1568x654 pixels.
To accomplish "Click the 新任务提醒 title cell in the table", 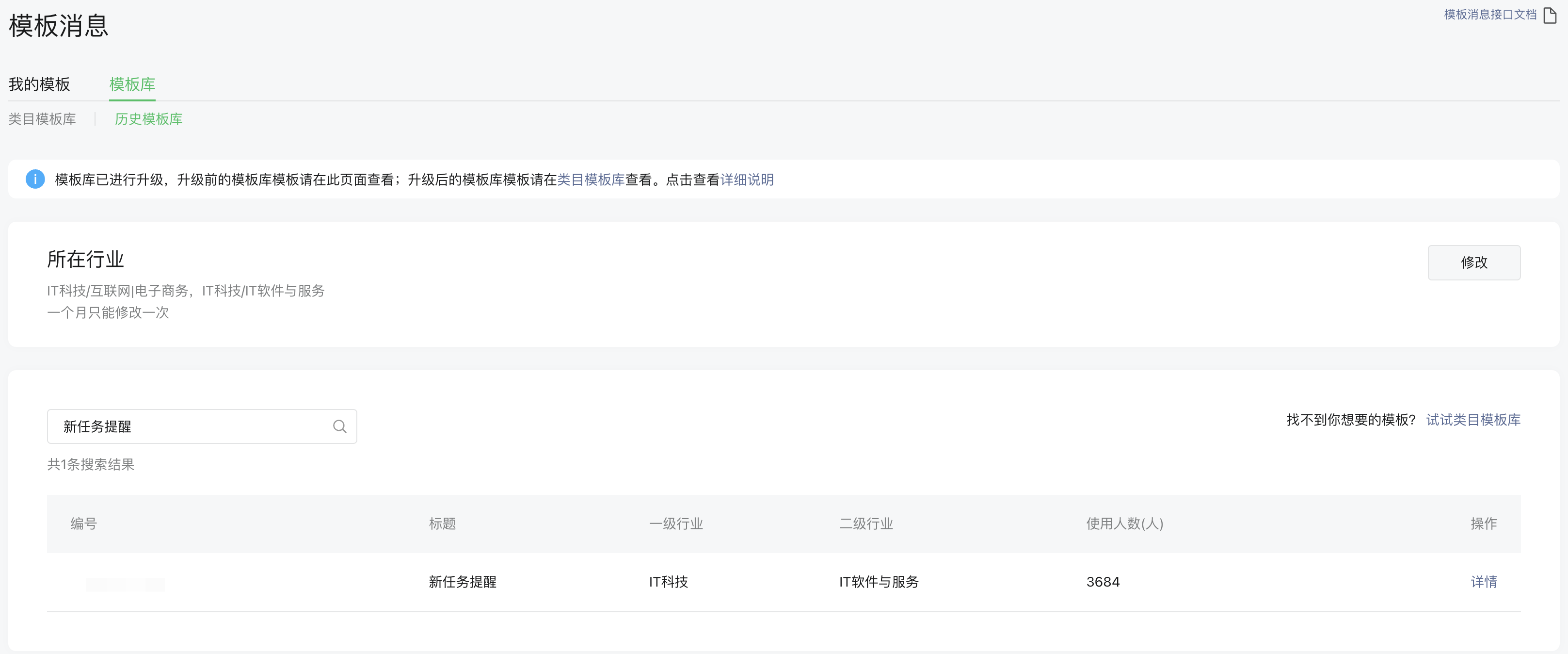I will click(x=462, y=582).
